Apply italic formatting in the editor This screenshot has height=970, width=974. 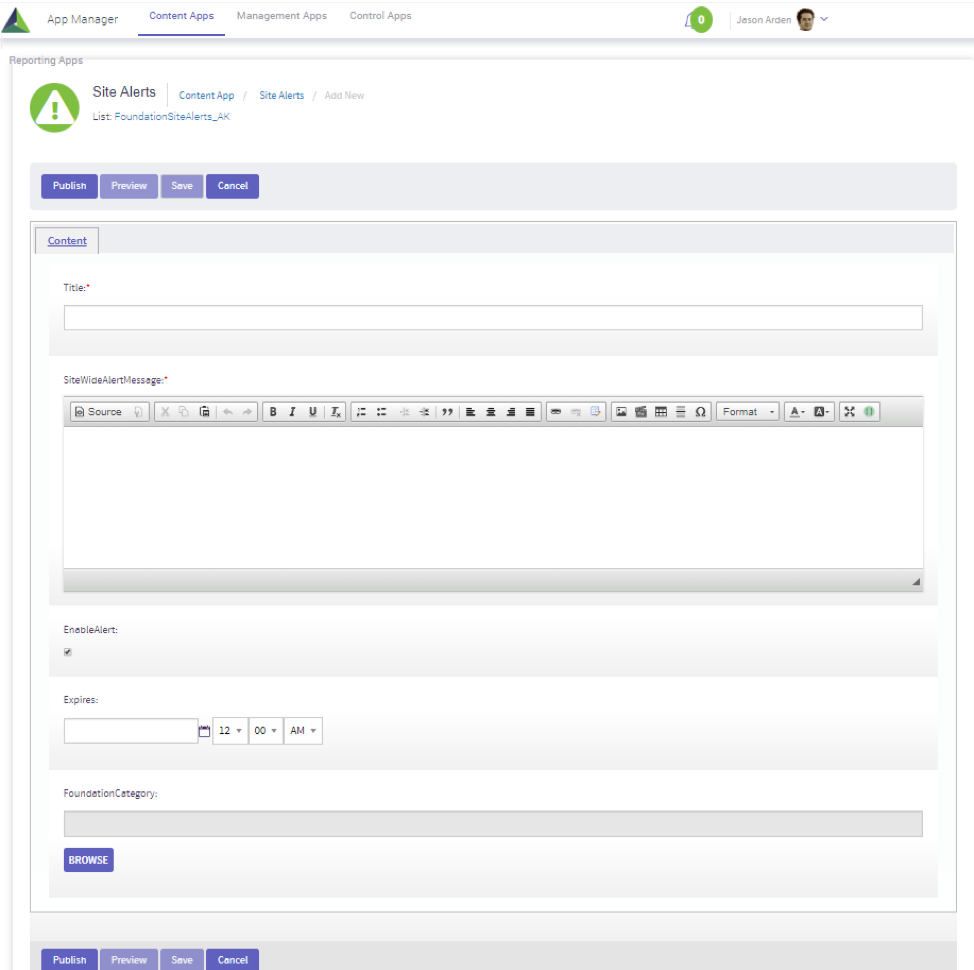click(292, 412)
